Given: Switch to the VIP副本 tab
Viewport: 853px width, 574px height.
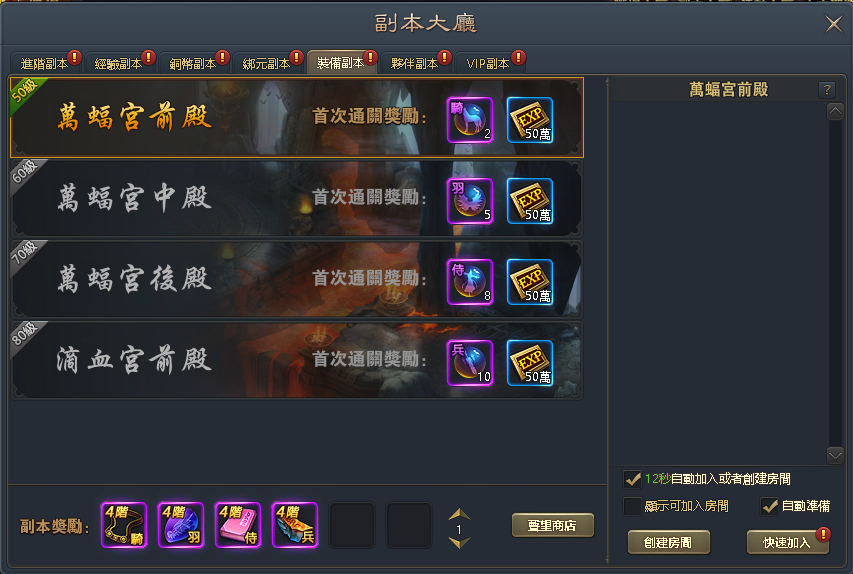Looking at the screenshot, I should pos(490,63).
